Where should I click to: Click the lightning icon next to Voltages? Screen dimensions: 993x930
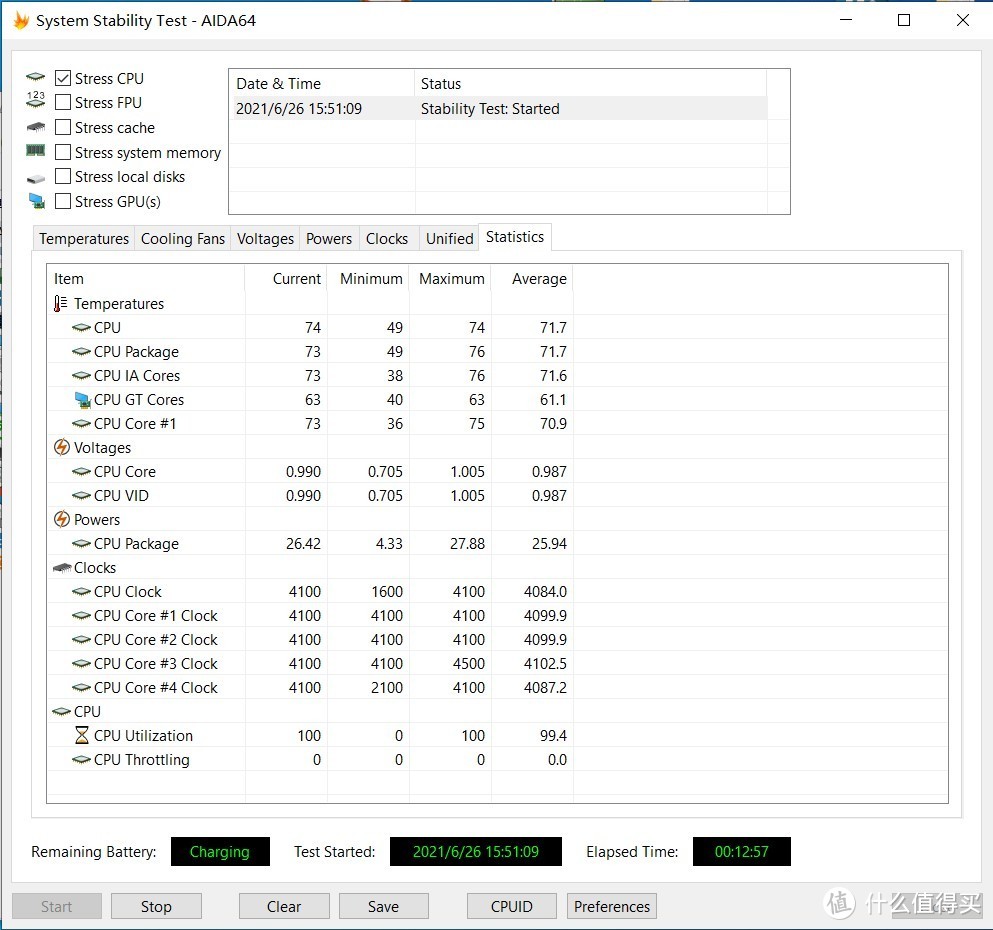coord(60,447)
